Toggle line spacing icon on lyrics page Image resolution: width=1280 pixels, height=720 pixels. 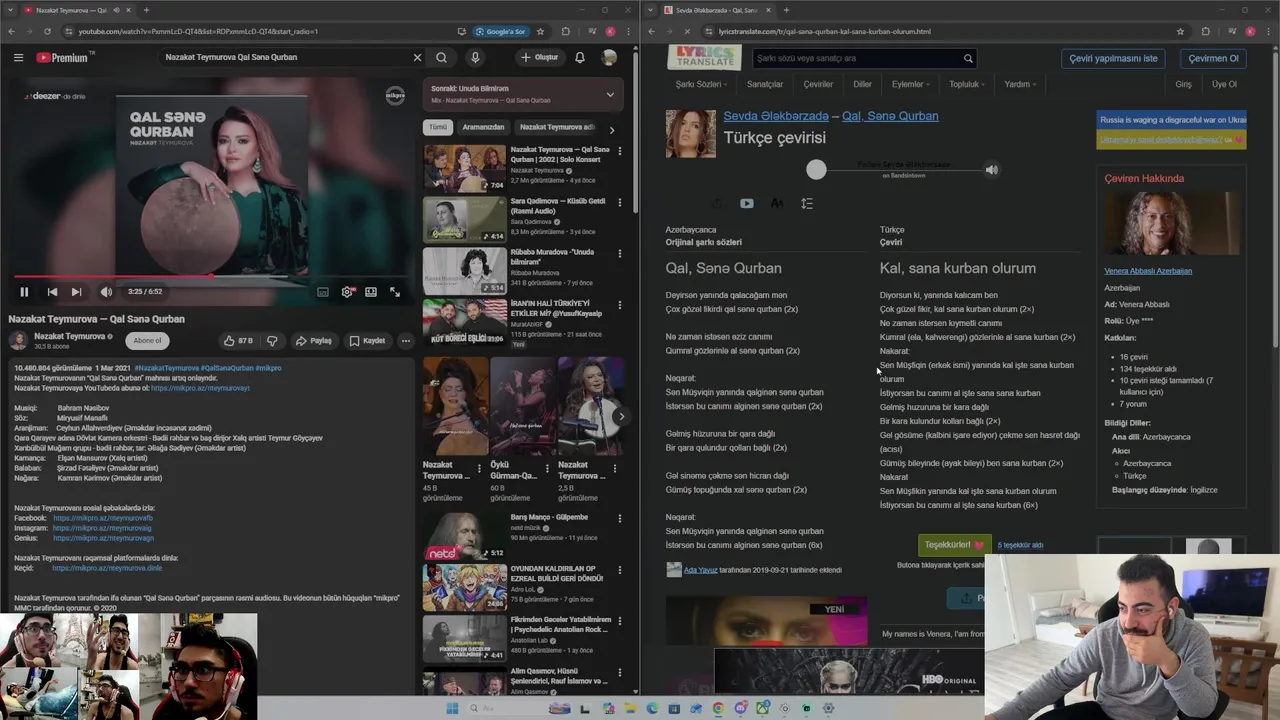[x=807, y=203]
